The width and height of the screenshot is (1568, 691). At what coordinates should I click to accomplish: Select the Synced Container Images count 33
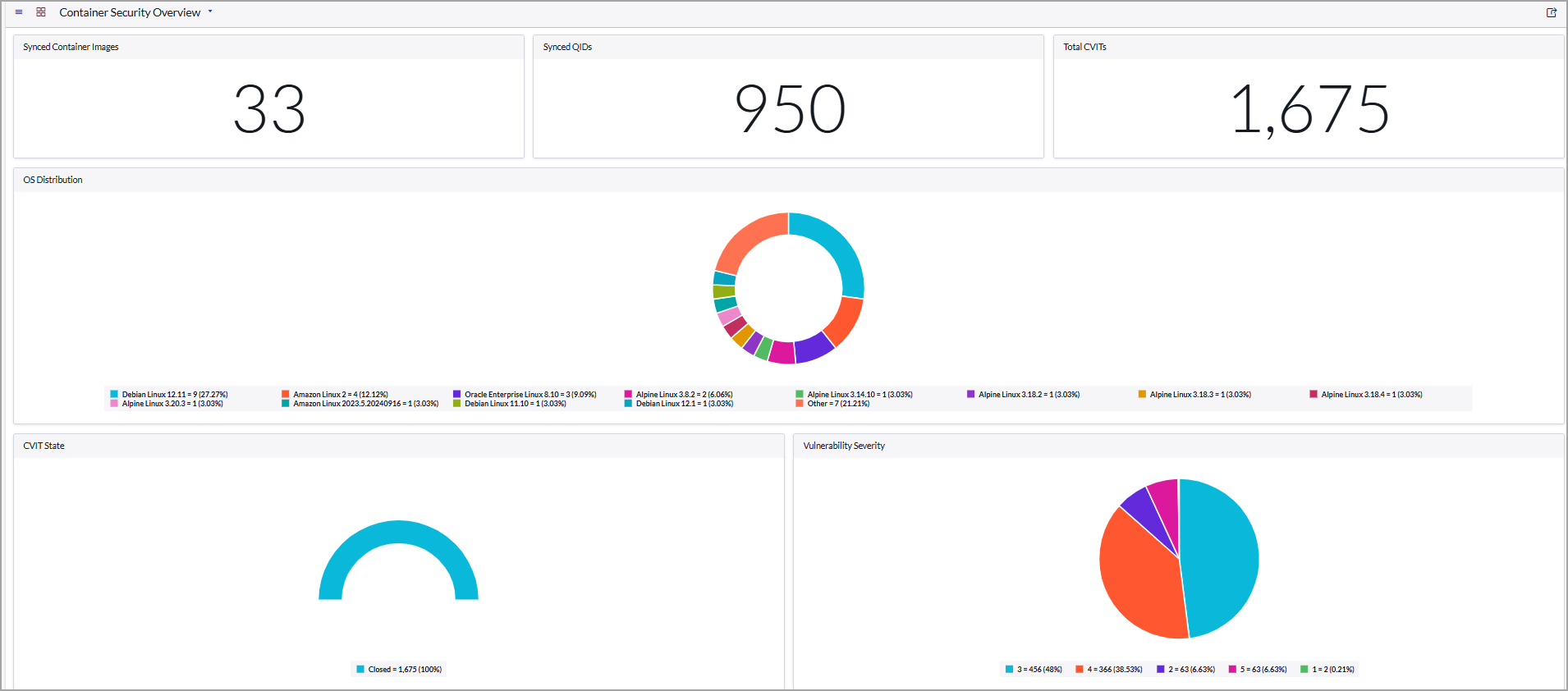tap(269, 109)
